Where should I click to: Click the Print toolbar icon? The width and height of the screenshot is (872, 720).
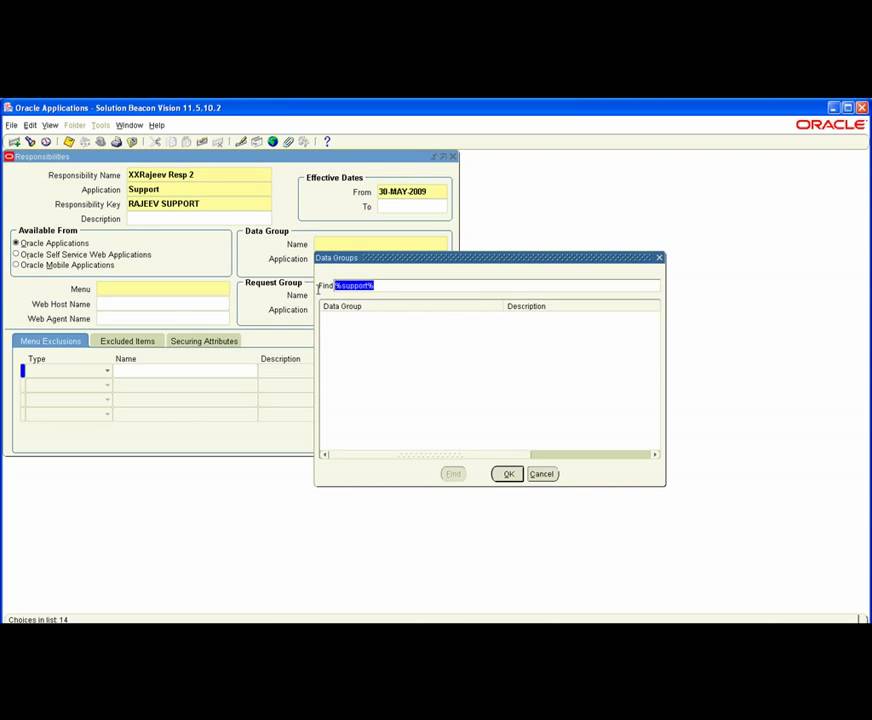tap(116, 142)
